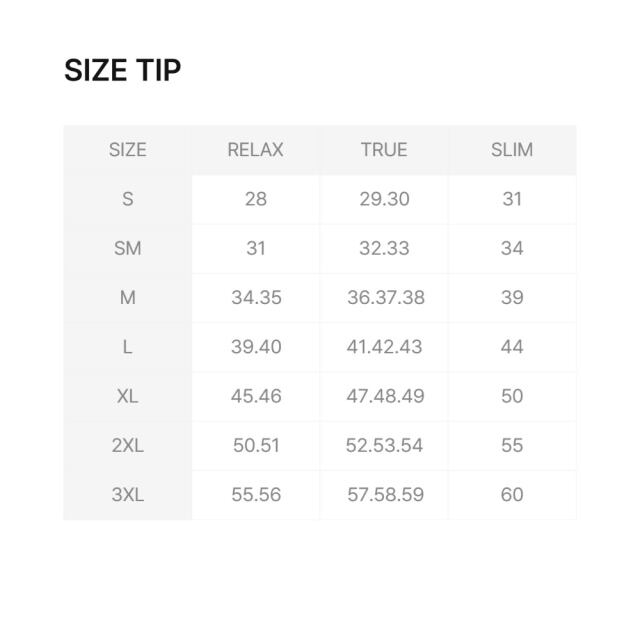Click the 60 SLIM value cell
640x629 pixels.
[512, 494]
